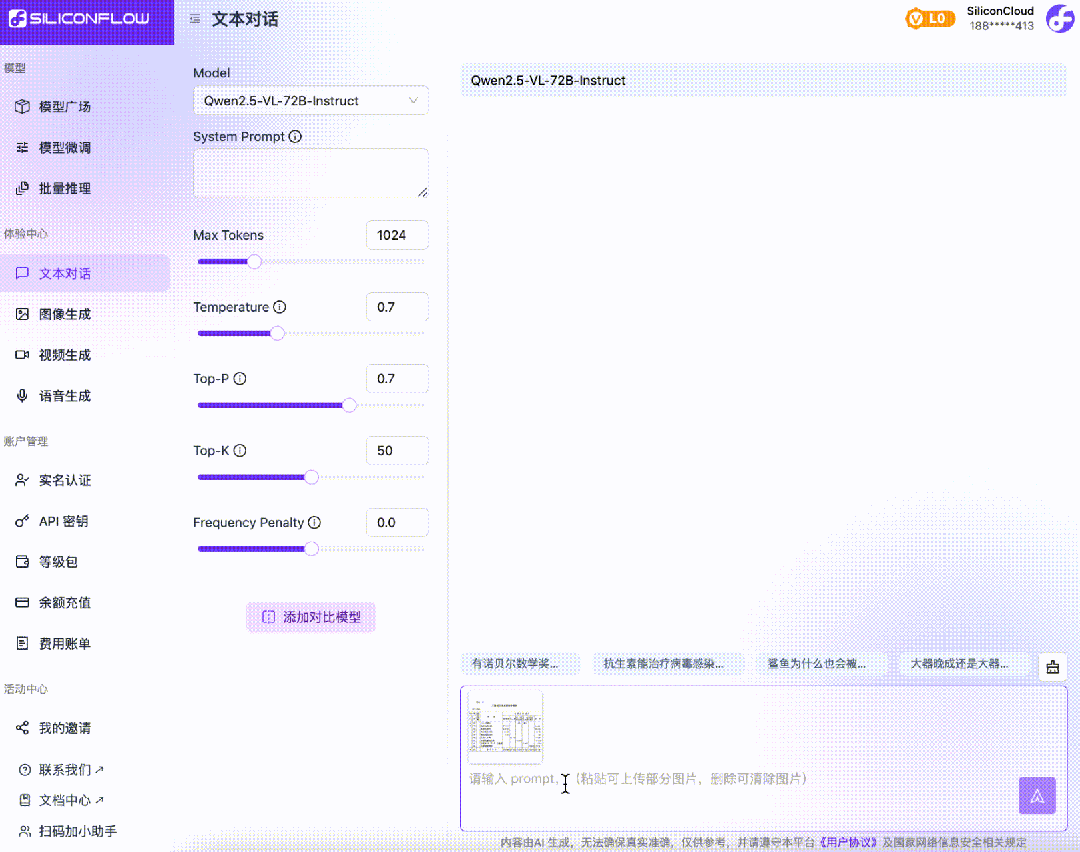Select suggestion 有诺贝尔数学奖...
This screenshot has height=852, width=1080.
tap(521, 663)
